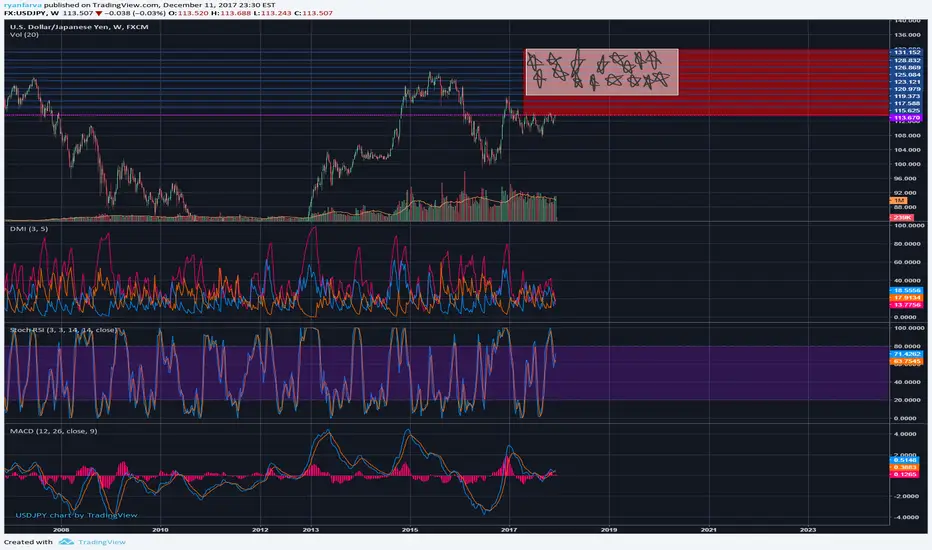Click the 136.000 price axis label

coord(907,34)
